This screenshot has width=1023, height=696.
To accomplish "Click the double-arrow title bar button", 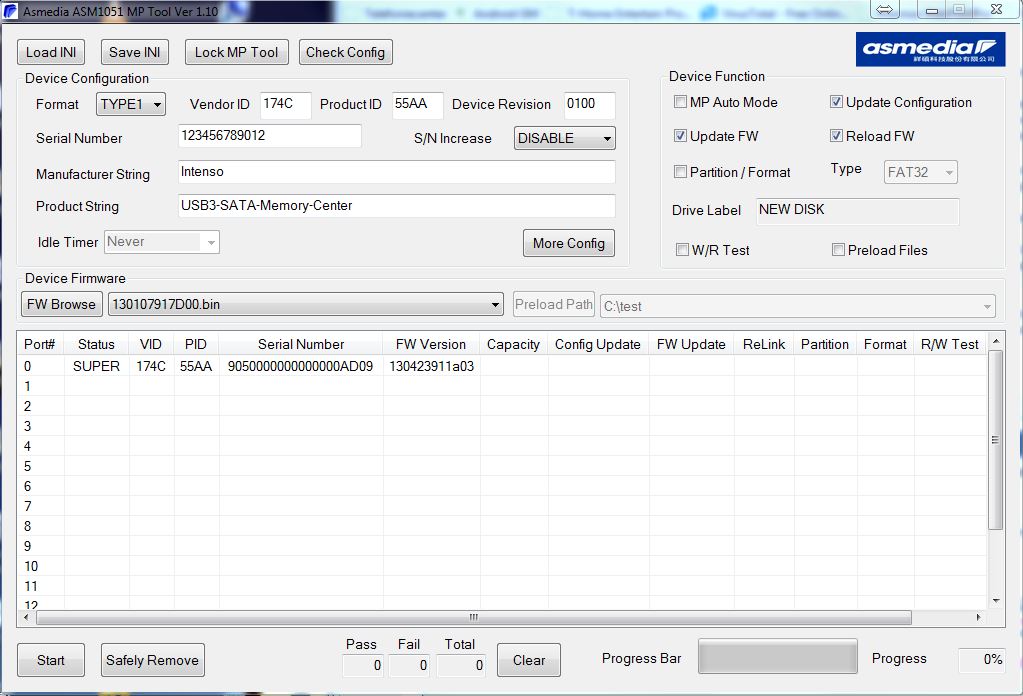I will pyautogui.click(x=885, y=9).
